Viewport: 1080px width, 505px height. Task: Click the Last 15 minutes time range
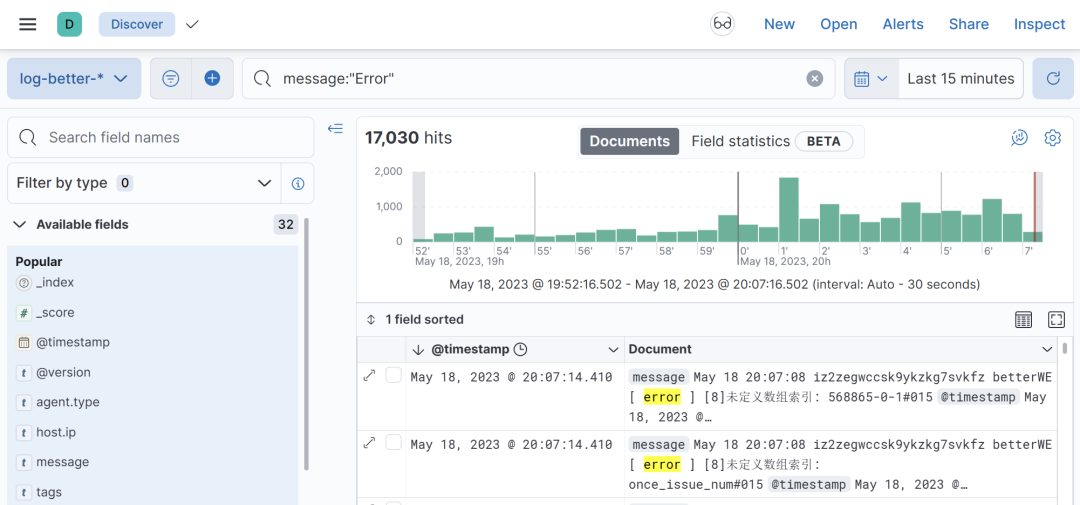(960, 78)
